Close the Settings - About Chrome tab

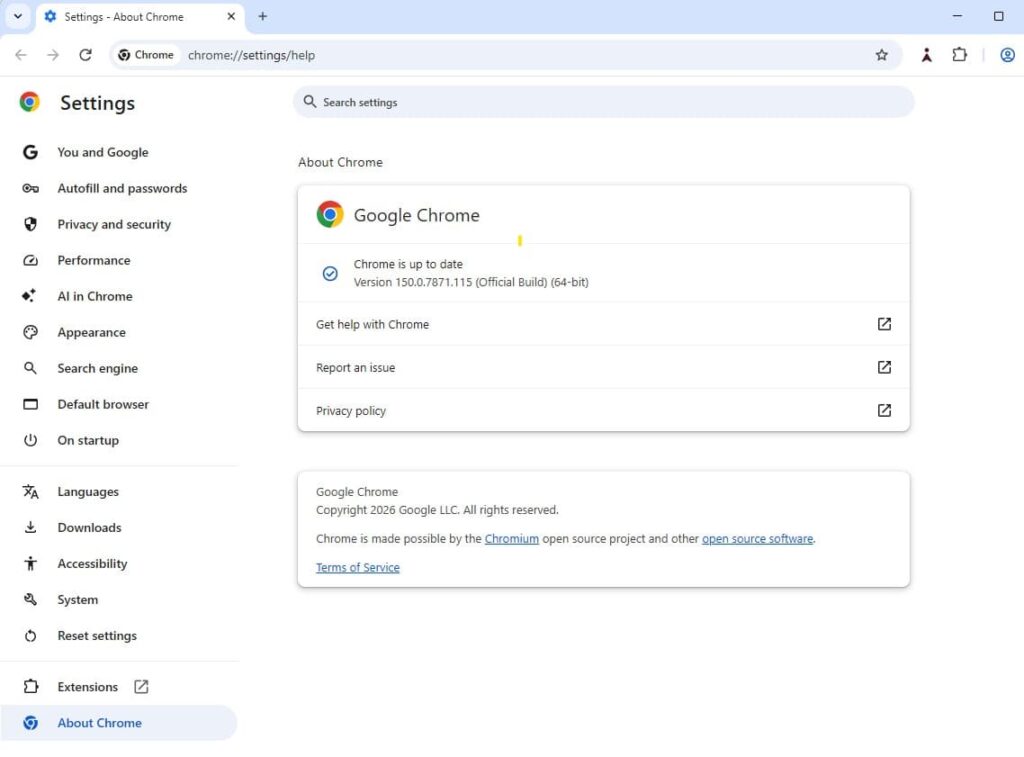[x=231, y=16]
